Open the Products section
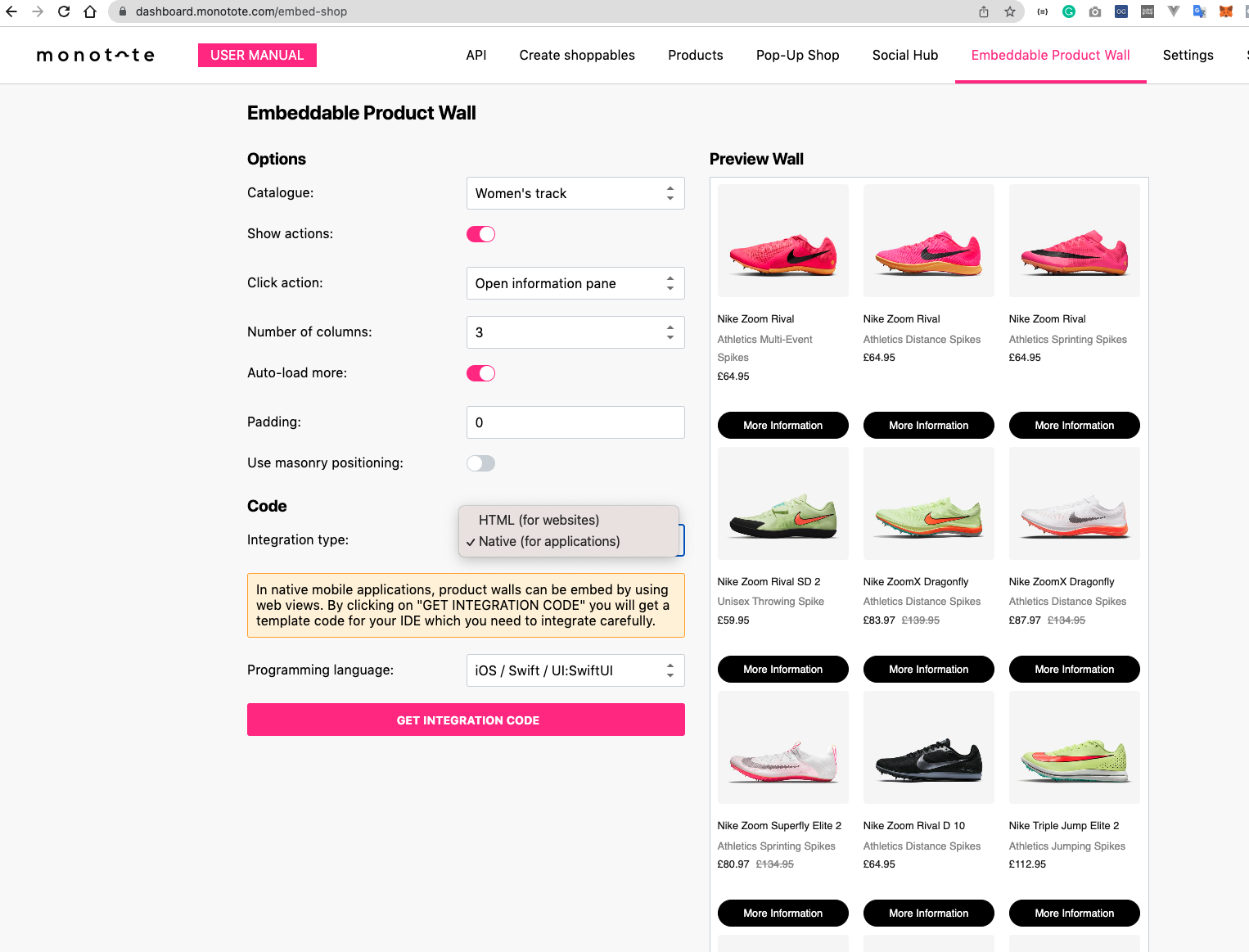Screen dimensions: 1249x952 696,55
